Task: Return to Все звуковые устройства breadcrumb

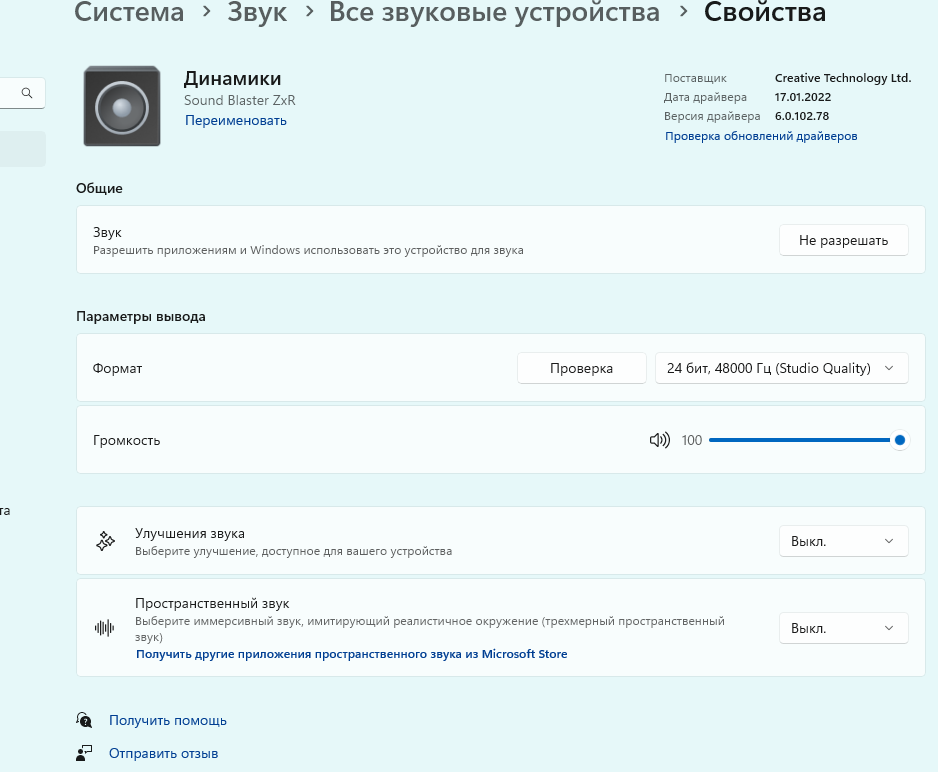Action: pos(494,13)
